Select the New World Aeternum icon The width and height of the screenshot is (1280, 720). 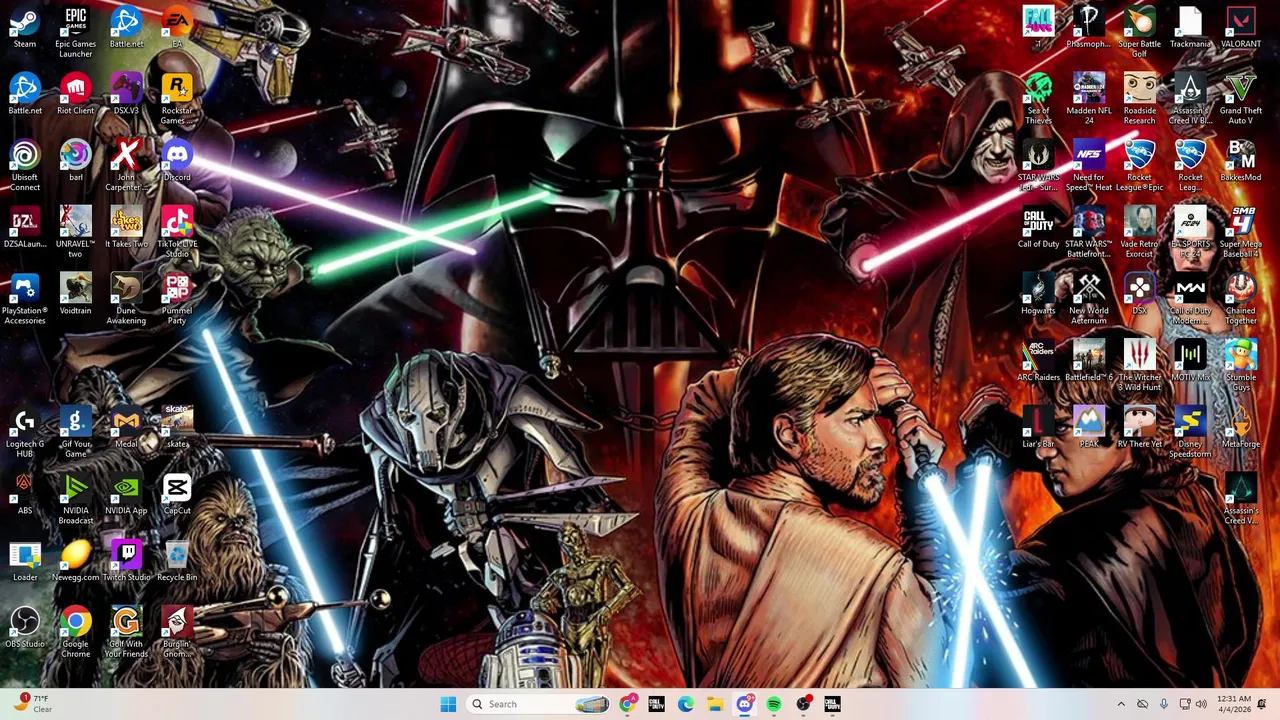coord(1088,299)
